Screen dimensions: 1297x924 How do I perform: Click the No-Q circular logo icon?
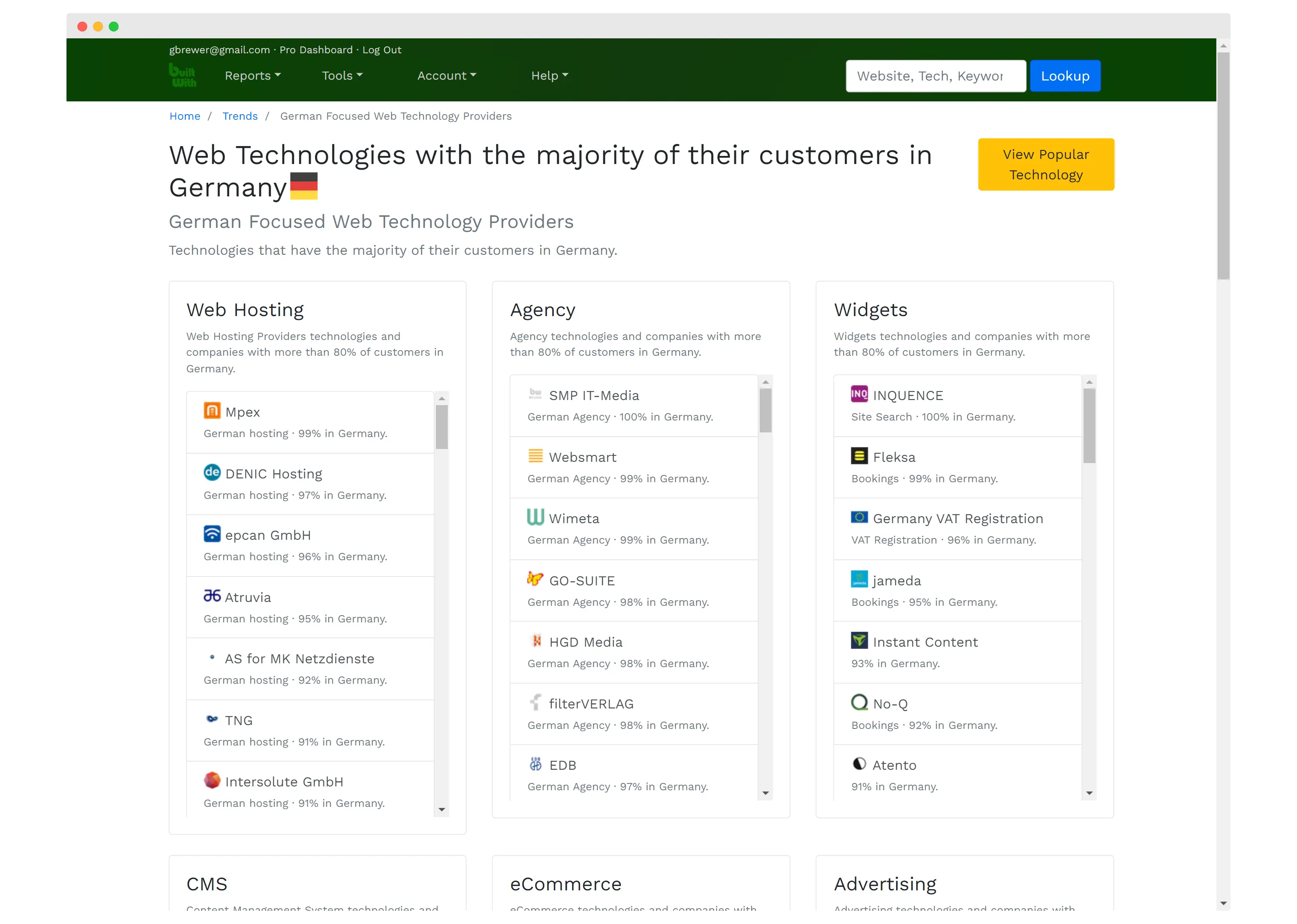859,702
